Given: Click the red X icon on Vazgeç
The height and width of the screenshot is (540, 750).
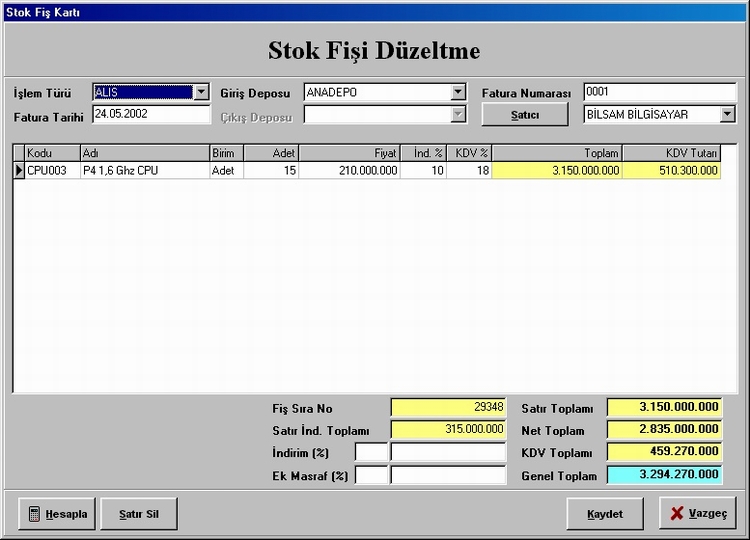Looking at the screenshot, I should click(x=677, y=513).
